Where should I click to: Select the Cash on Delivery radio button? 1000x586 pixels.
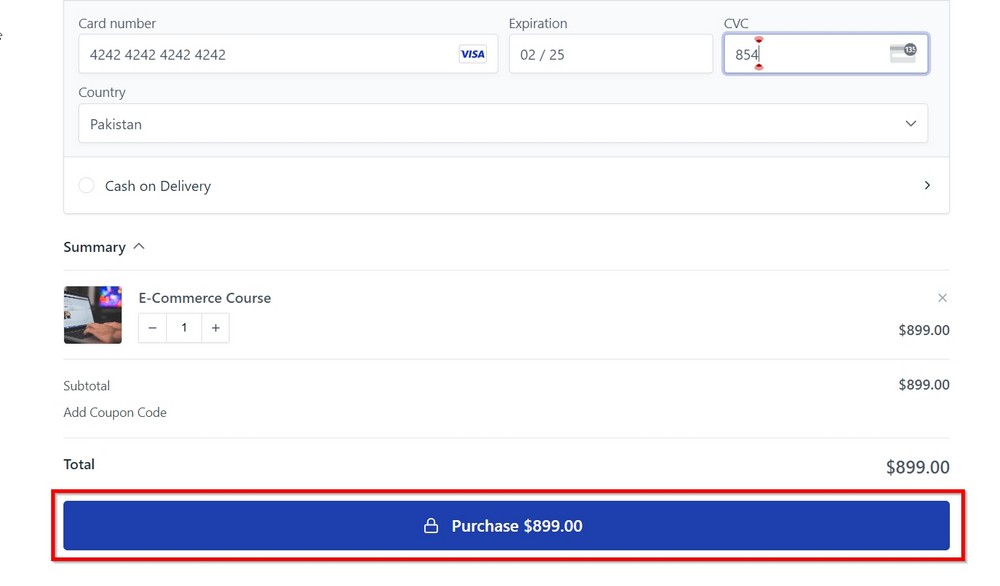pyautogui.click(x=86, y=185)
